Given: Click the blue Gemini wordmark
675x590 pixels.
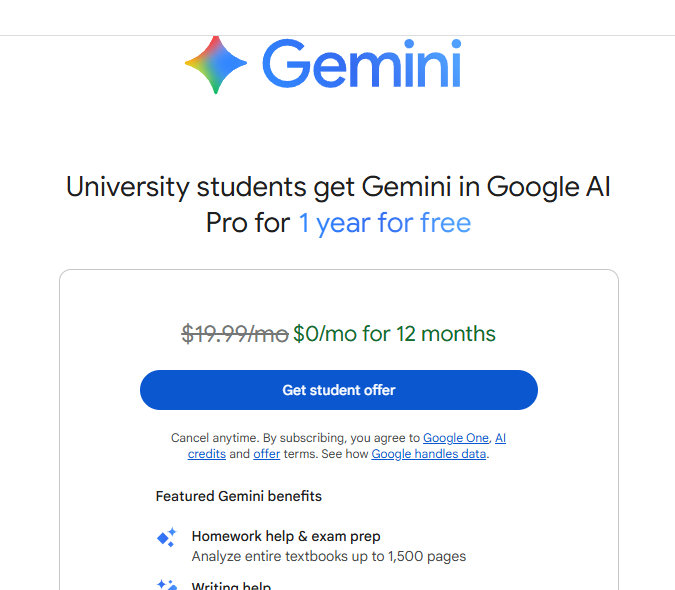Looking at the screenshot, I should pos(362,65).
